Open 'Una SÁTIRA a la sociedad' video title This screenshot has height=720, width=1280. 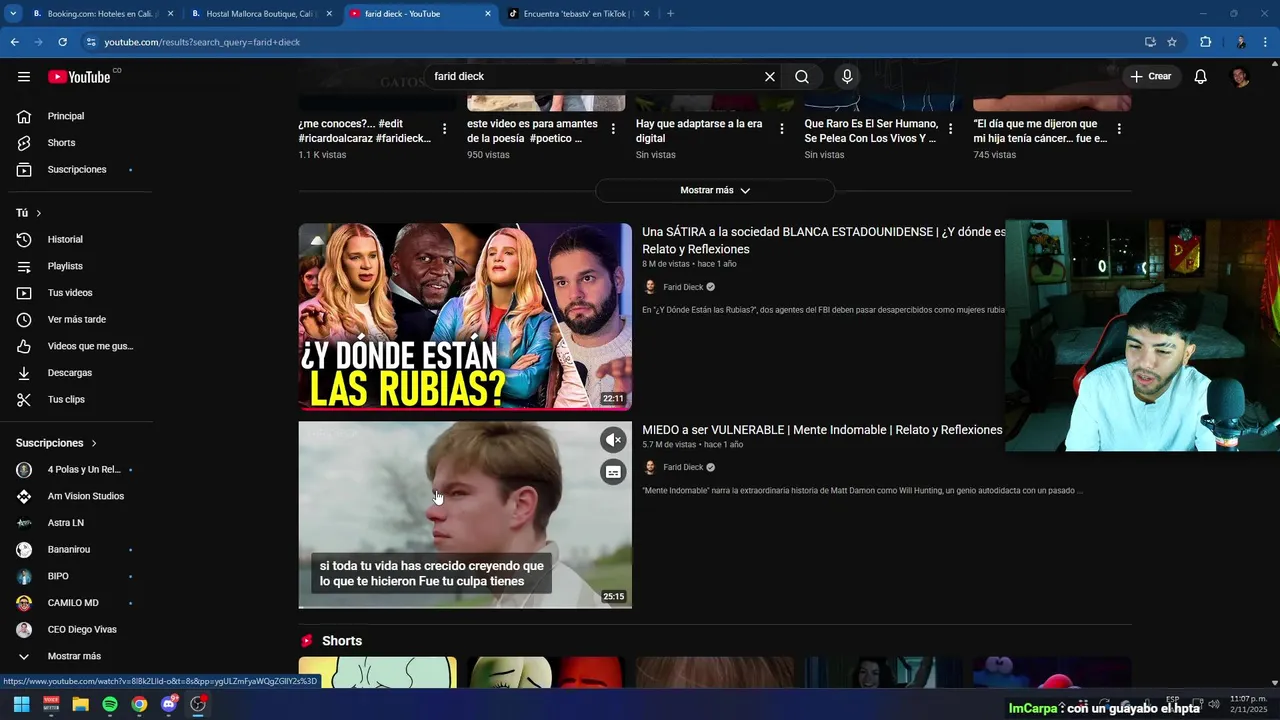pyautogui.click(x=823, y=240)
